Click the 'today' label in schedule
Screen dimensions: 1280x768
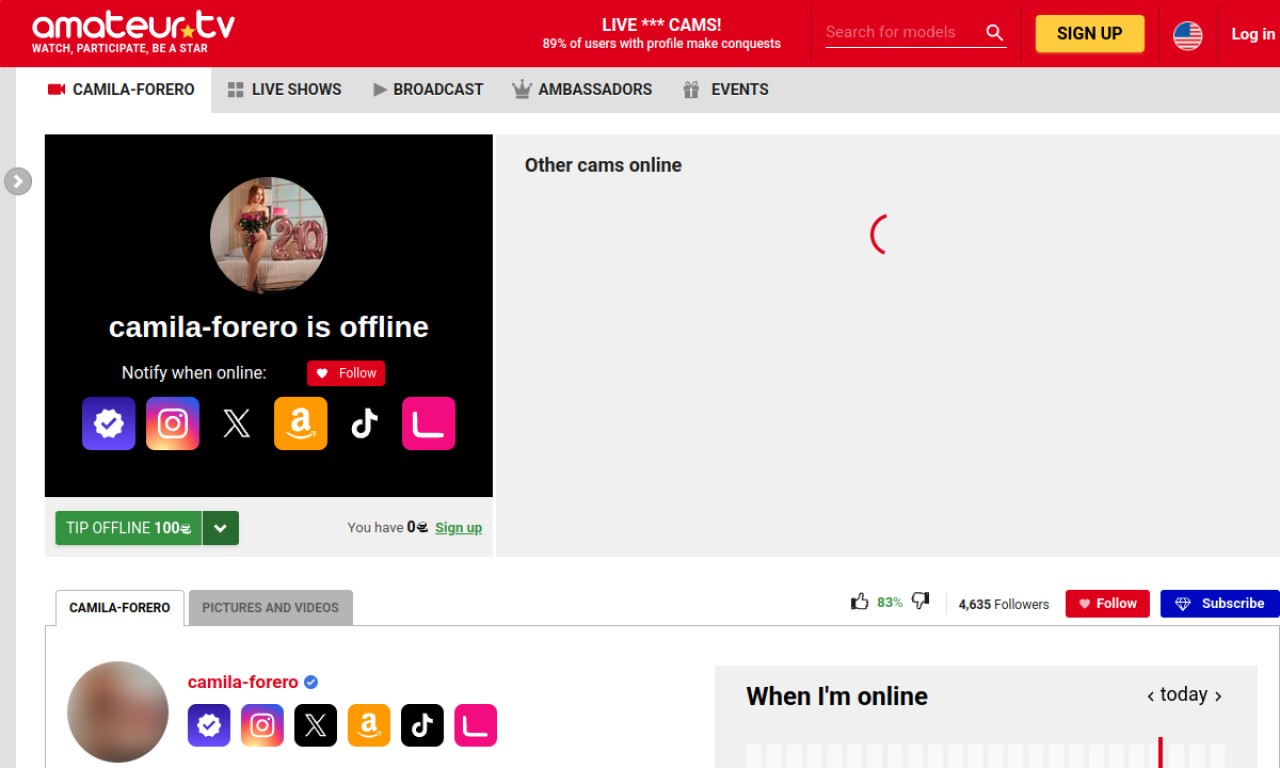pos(1184,695)
